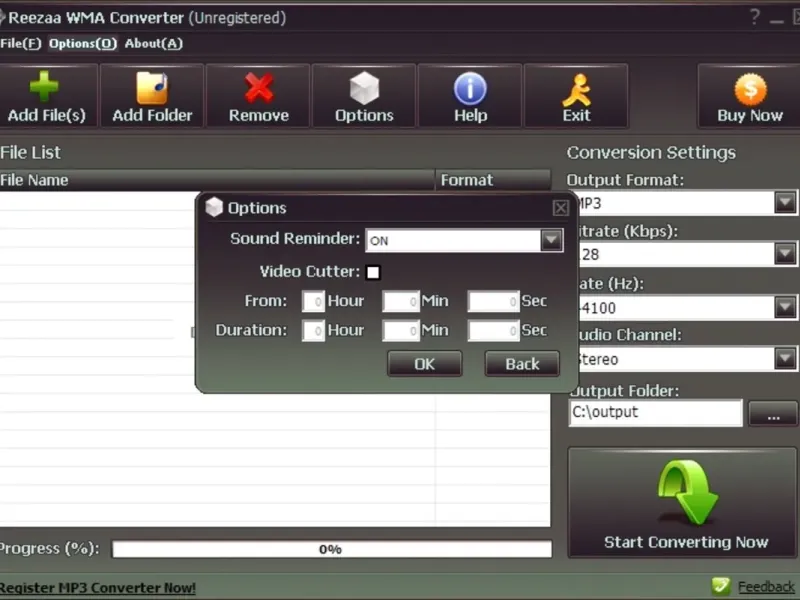Click the MP3 Output Format value box
The image size is (800, 600).
[677, 203]
